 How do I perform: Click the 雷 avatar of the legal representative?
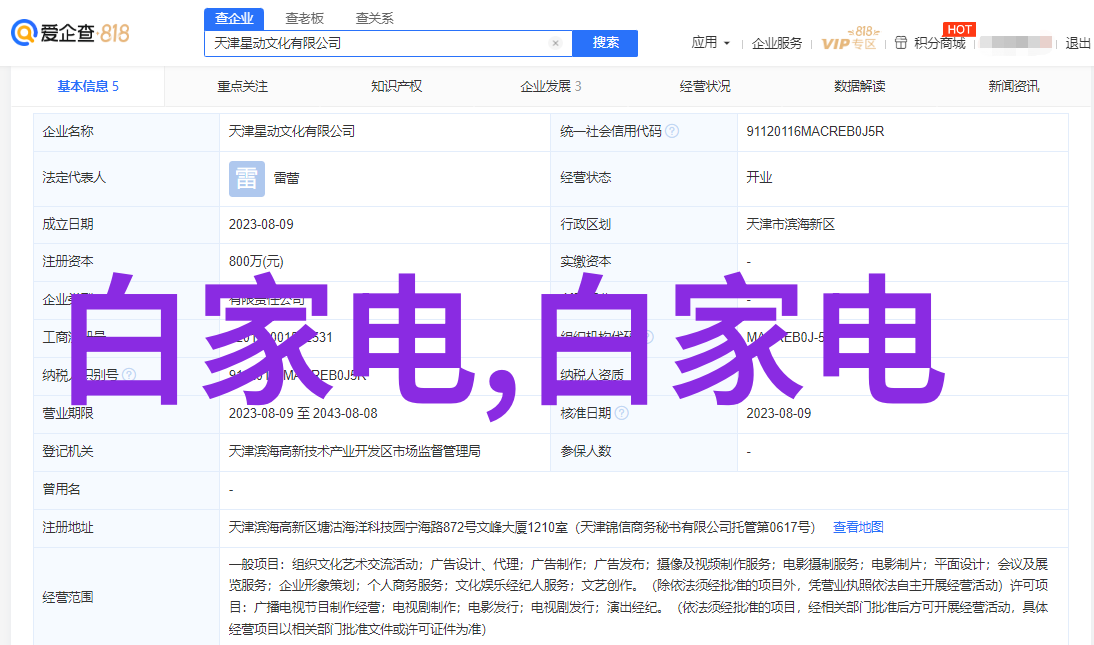247,179
